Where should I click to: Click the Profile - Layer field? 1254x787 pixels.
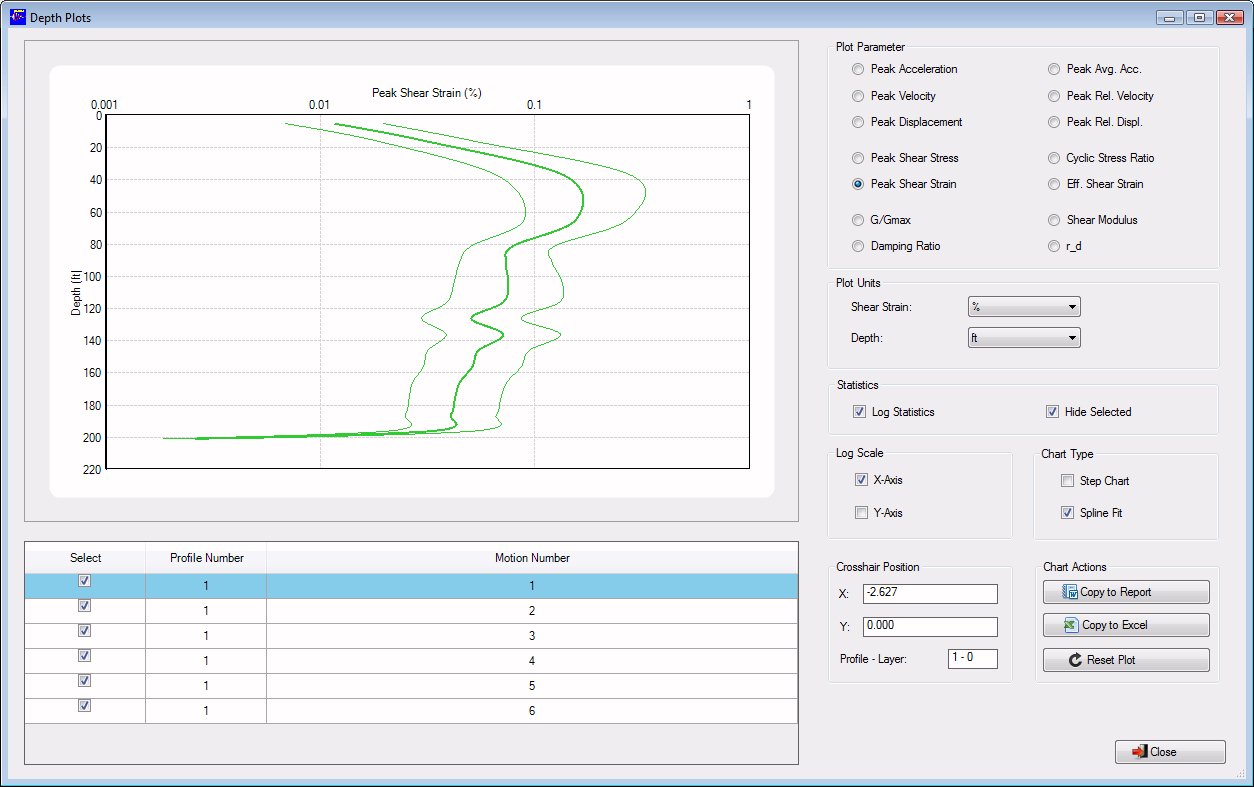(x=972, y=659)
